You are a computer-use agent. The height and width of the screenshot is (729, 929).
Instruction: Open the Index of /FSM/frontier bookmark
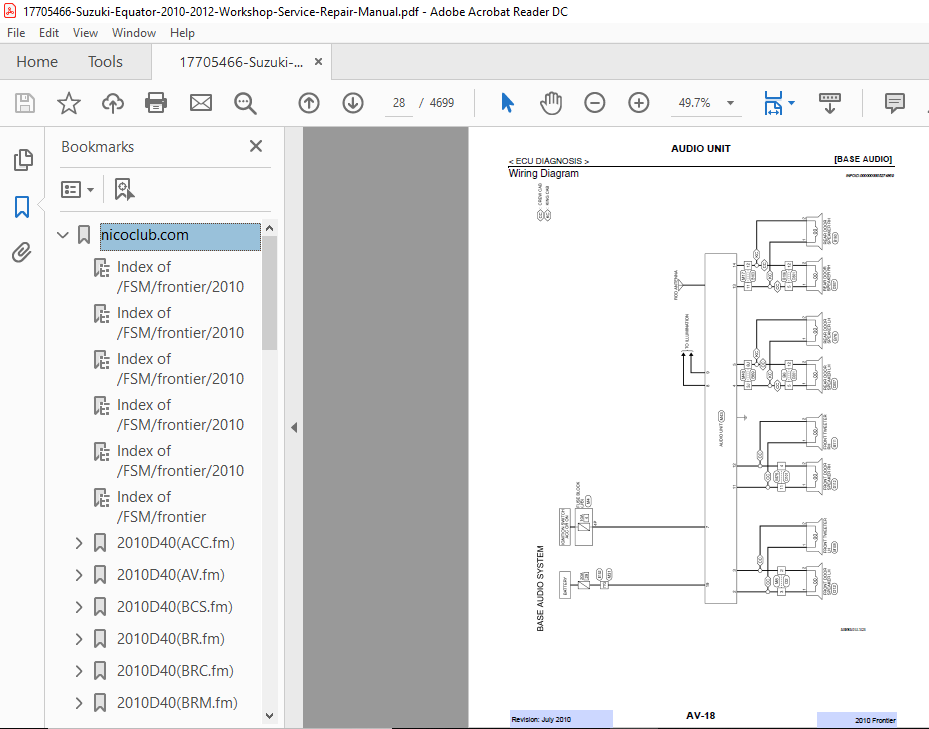tap(161, 507)
